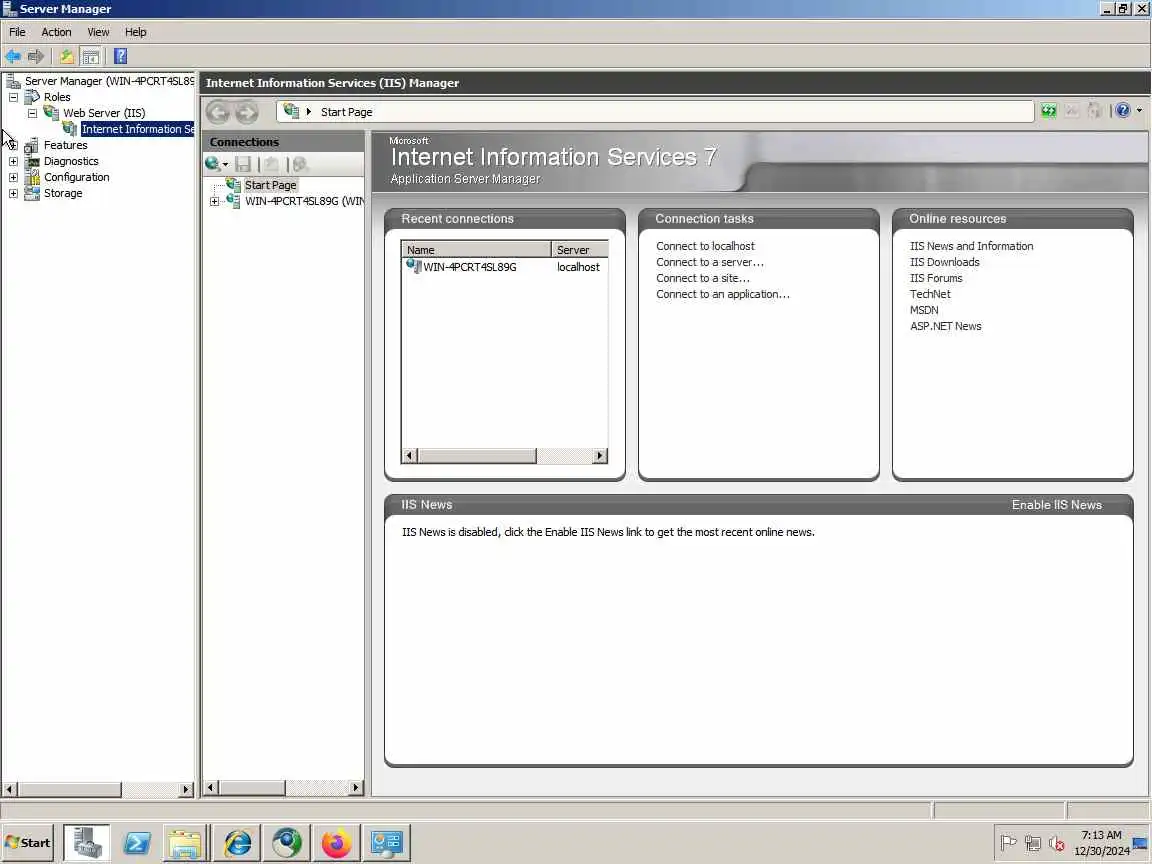
Task: Click the right scroll arrow in Recent connections list
Action: [x=600, y=456]
